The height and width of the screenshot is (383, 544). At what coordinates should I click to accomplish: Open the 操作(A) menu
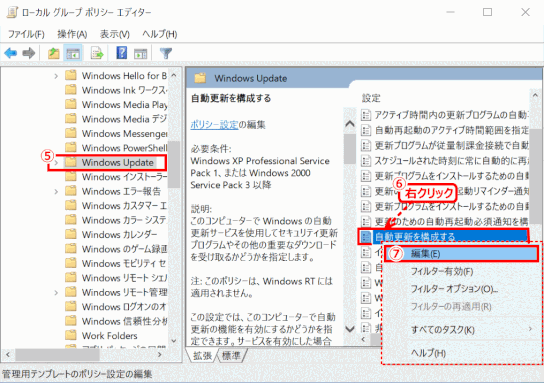[72, 34]
